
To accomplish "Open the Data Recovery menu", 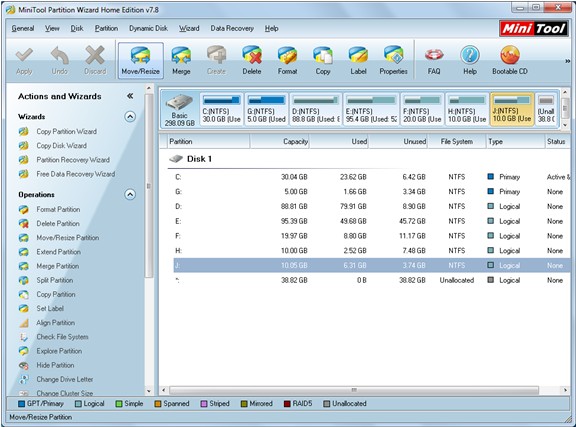I will click(x=232, y=28).
